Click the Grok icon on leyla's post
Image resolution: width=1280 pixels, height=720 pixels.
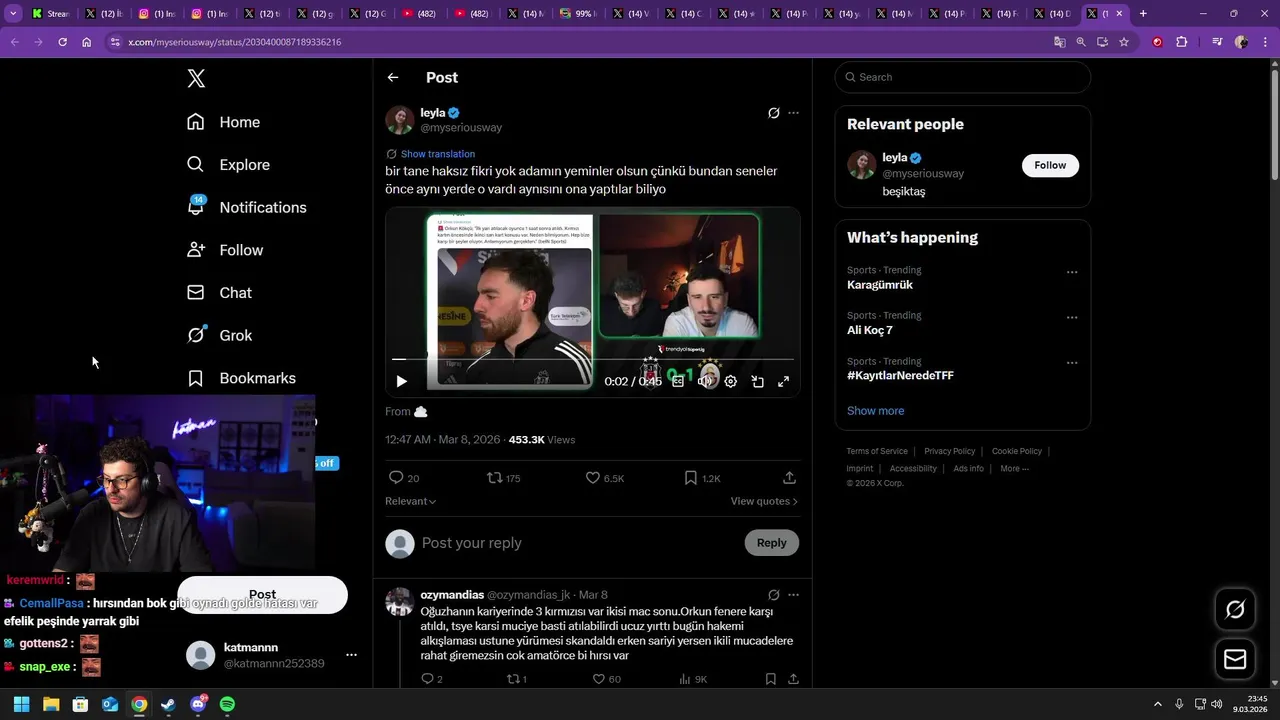point(773,113)
